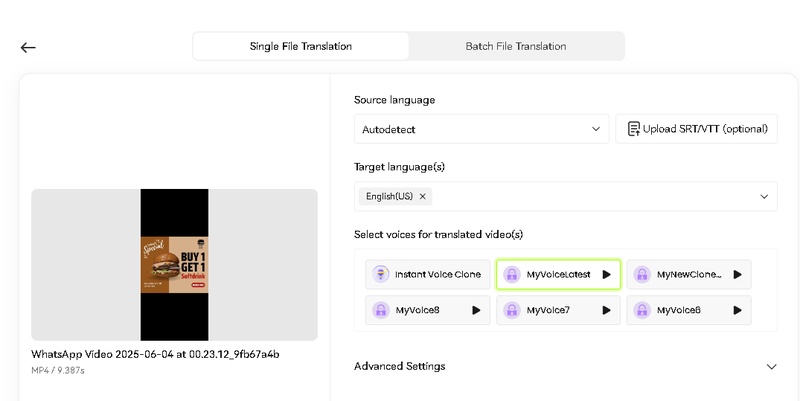
Task: Click the upload SRT/VTT file icon
Action: (633, 129)
